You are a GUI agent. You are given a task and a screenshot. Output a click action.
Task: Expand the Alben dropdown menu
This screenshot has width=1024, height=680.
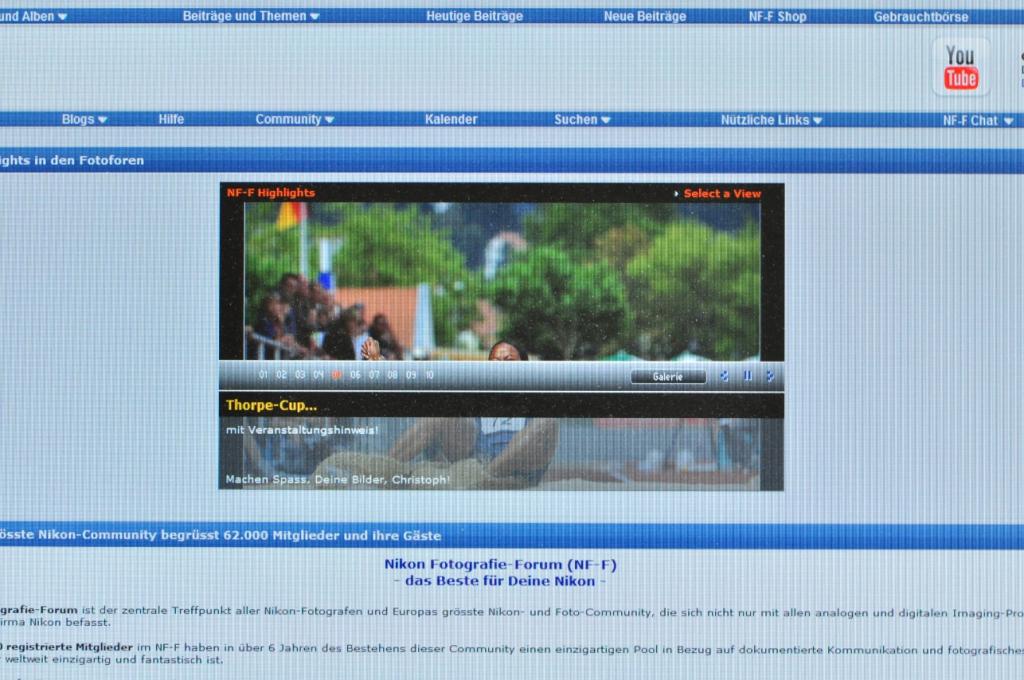(33, 16)
